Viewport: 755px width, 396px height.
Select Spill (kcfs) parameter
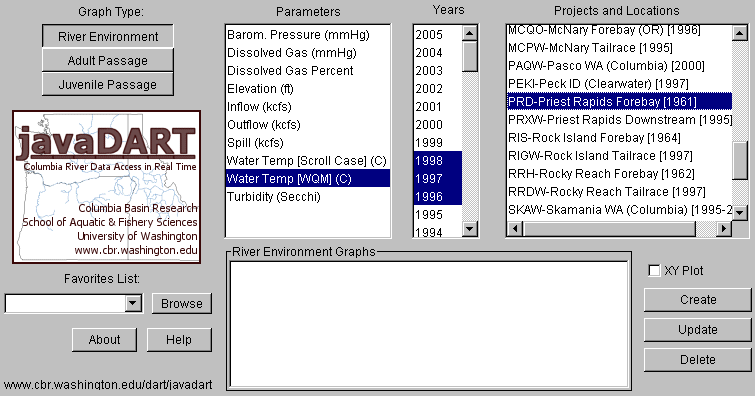pyautogui.click(x=308, y=143)
